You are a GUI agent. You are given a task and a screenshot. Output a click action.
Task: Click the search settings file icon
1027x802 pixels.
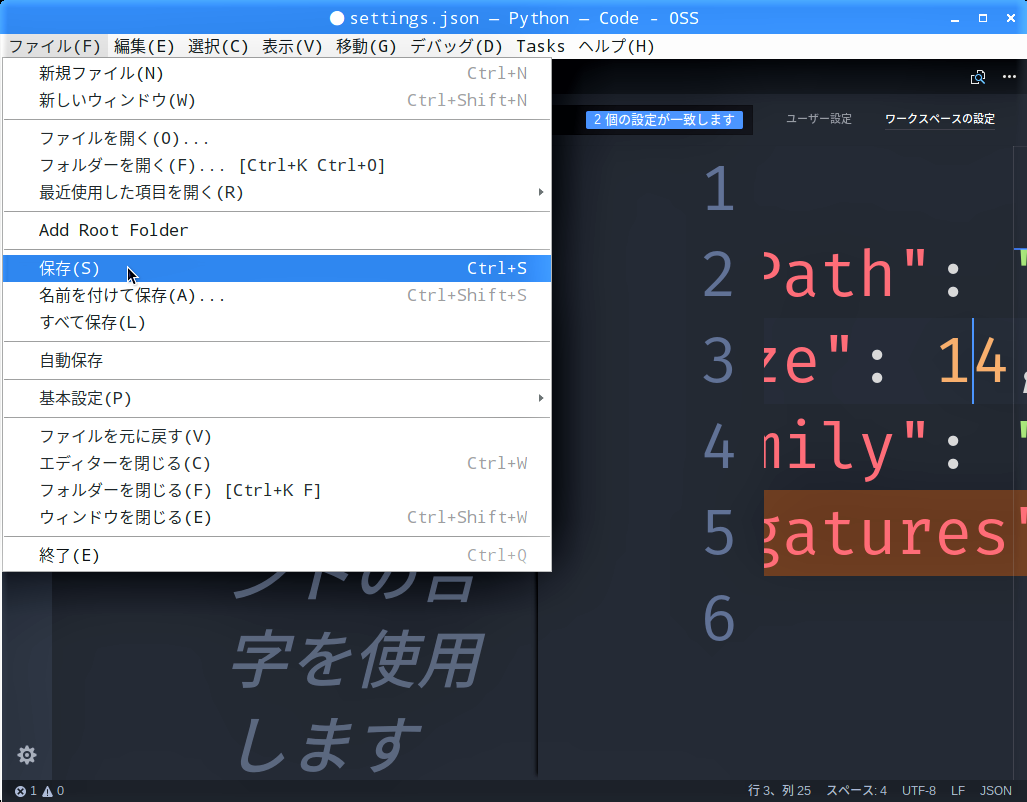(978, 77)
